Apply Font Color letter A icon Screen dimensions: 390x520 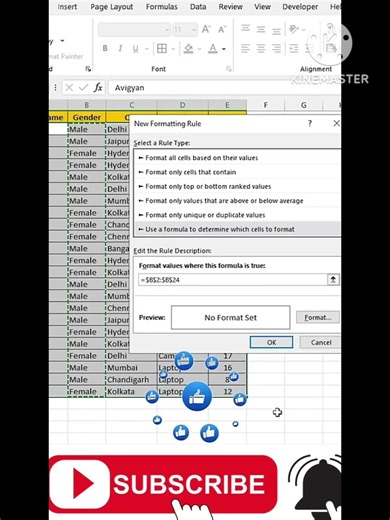213,49
